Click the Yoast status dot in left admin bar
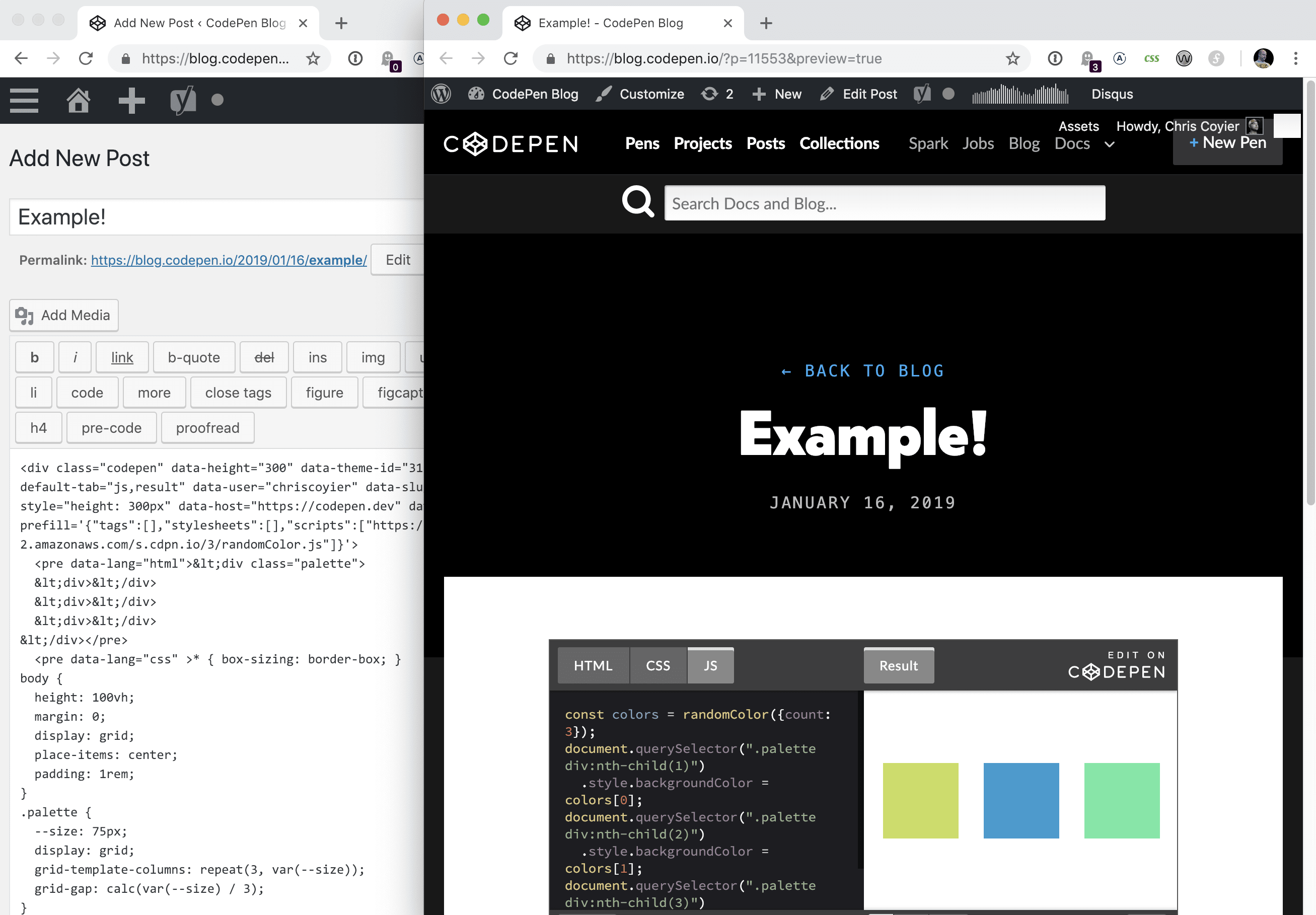The width and height of the screenshot is (1316, 915). [217, 100]
